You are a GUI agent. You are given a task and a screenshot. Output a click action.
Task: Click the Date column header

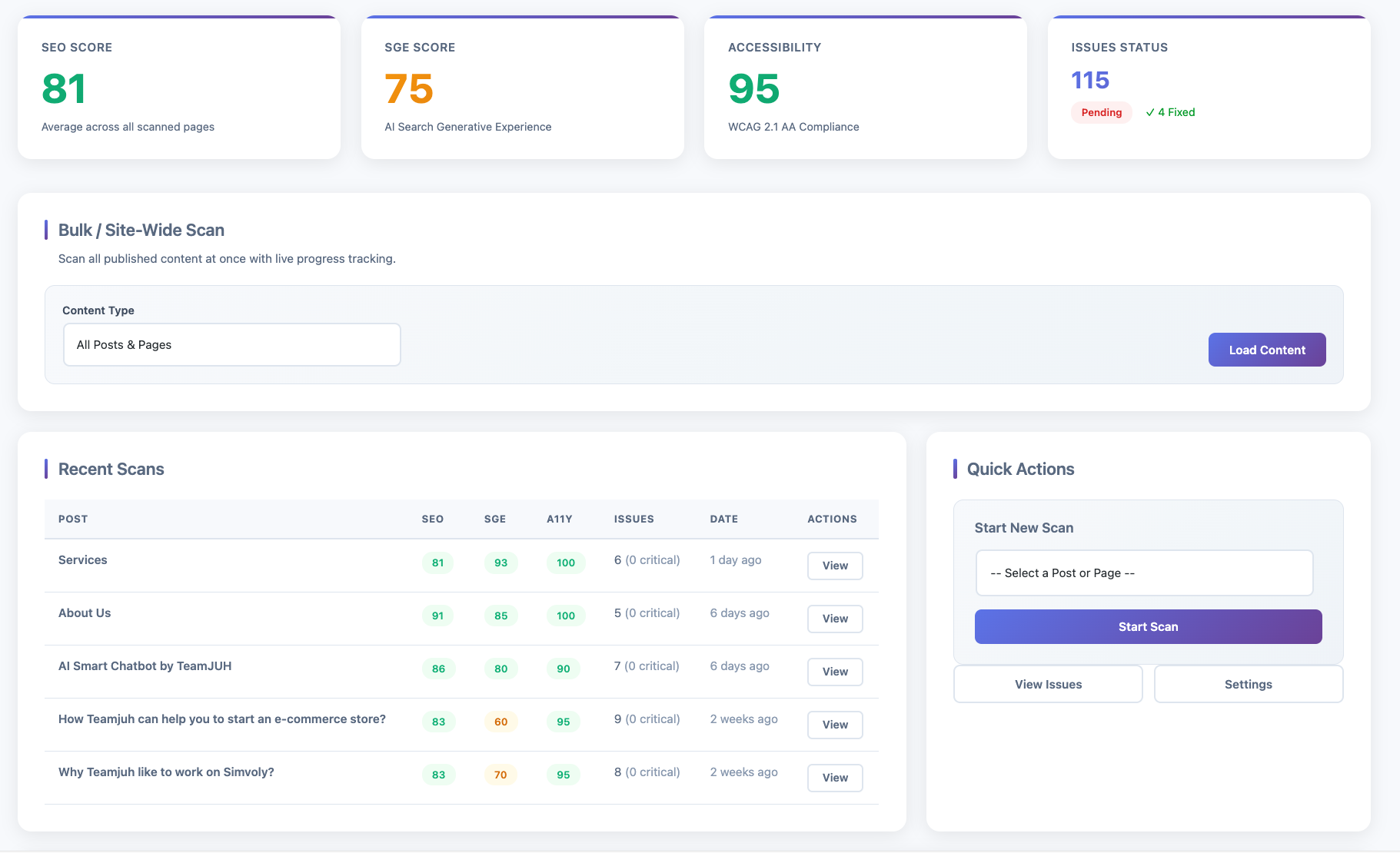[x=723, y=519]
